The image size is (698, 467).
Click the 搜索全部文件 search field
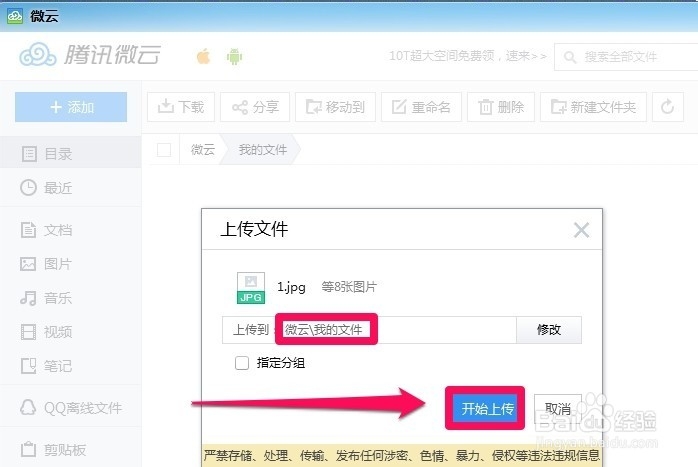[x=626, y=57]
